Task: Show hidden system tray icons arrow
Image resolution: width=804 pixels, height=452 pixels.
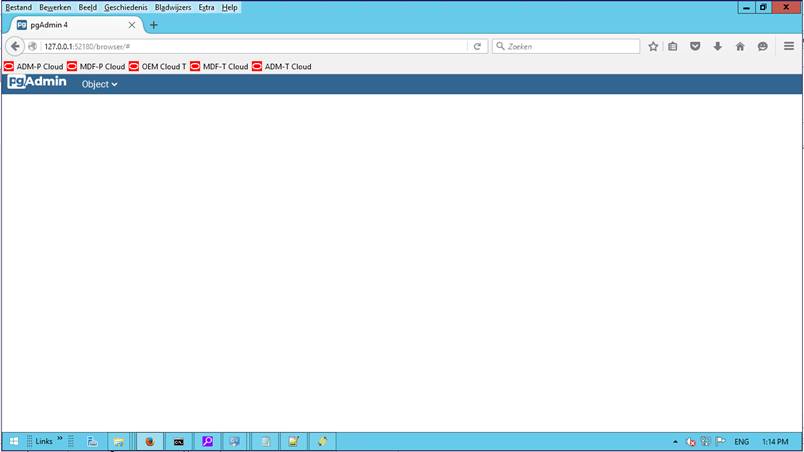Action: 675,441
